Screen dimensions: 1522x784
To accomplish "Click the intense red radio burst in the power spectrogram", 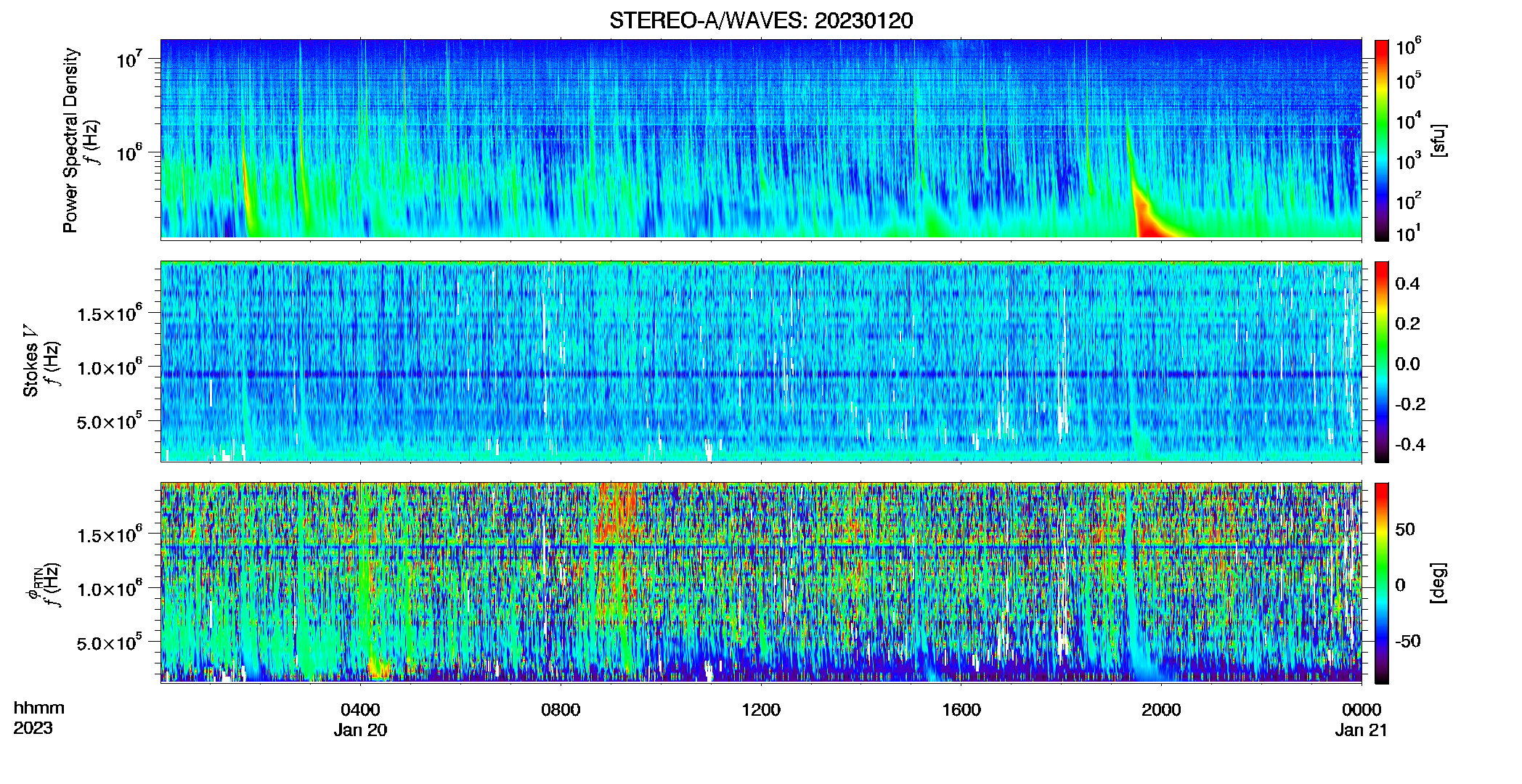I will (1148, 222).
